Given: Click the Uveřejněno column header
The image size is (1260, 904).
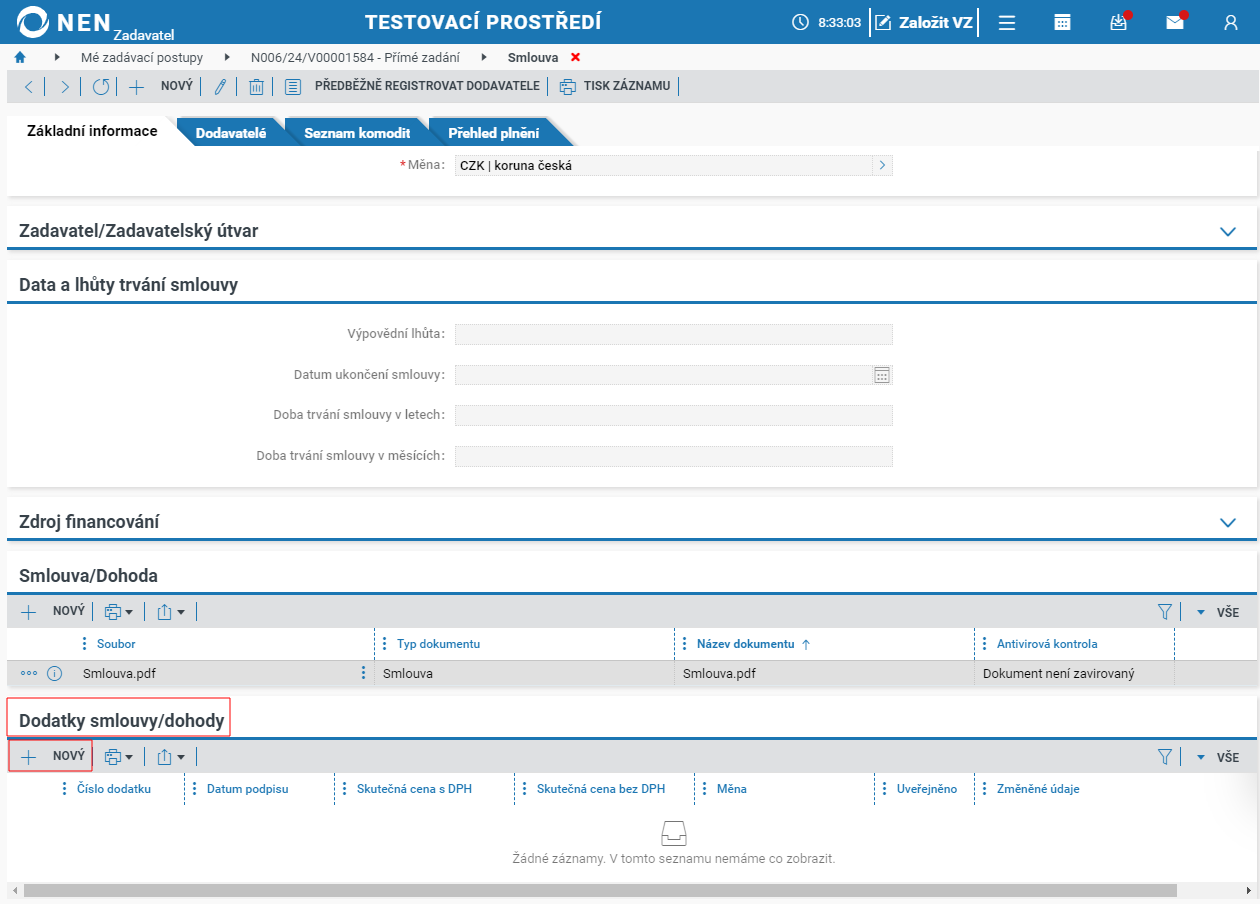Looking at the screenshot, I should [x=927, y=789].
